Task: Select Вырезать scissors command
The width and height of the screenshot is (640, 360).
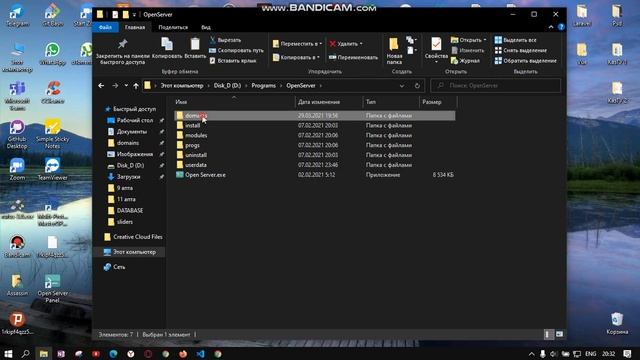Action: tap(225, 40)
